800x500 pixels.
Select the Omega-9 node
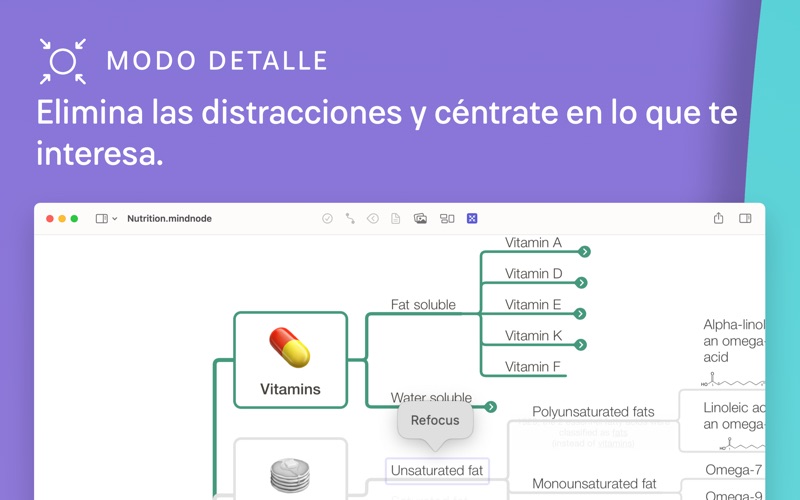click(734, 494)
